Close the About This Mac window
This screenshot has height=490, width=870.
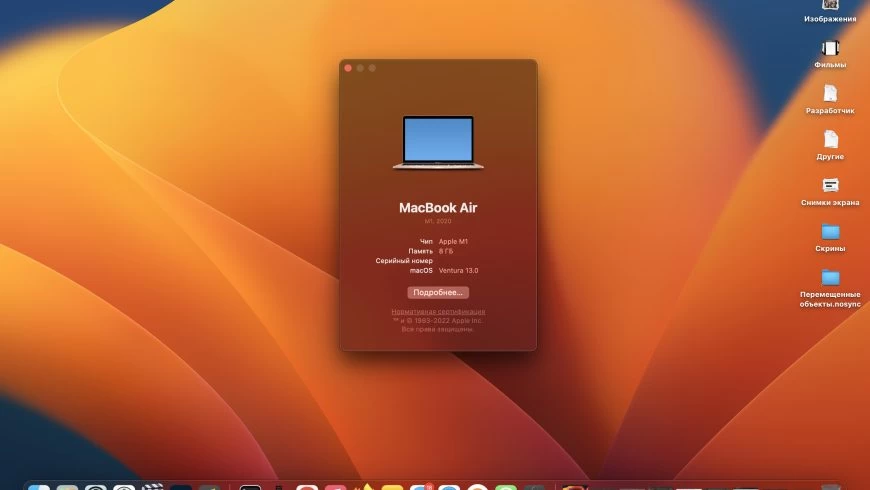coord(348,68)
